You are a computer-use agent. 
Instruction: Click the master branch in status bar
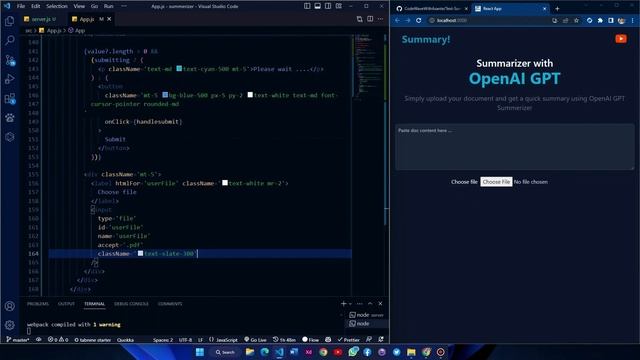(x=18, y=340)
